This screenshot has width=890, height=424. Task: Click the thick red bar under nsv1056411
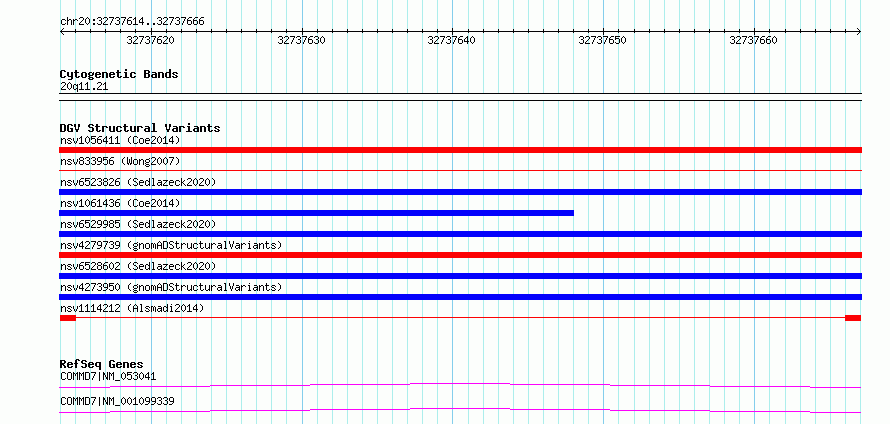[460, 150]
